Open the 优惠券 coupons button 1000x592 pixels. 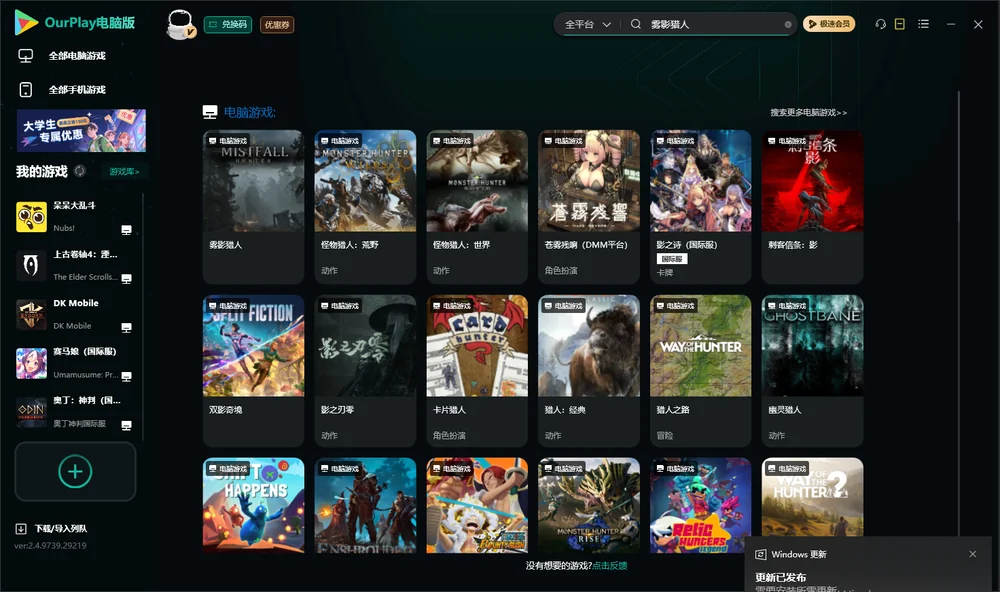pyautogui.click(x=277, y=25)
